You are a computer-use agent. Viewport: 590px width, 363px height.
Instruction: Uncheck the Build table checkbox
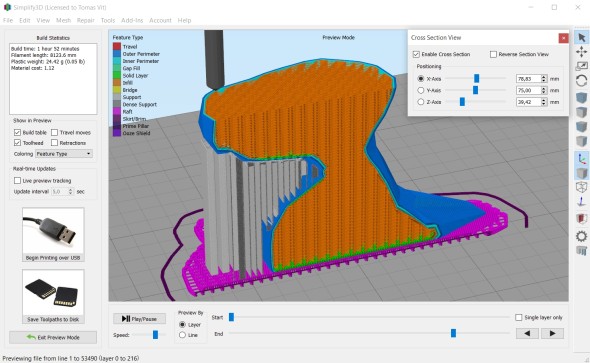17,132
